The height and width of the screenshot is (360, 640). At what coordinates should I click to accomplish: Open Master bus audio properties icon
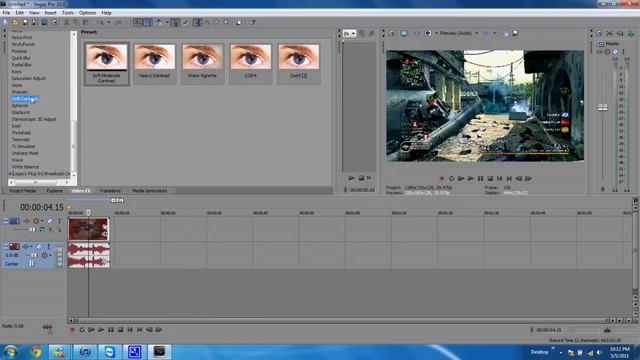click(x=599, y=33)
